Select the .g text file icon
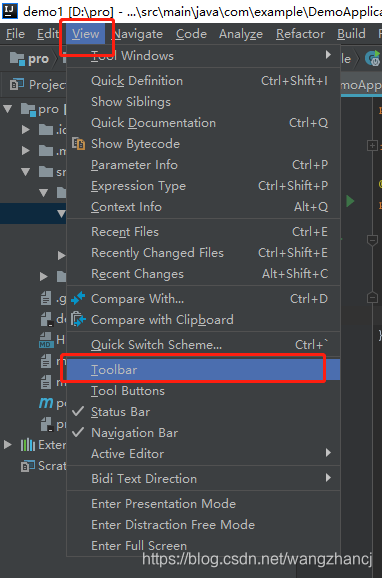 point(46,298)
